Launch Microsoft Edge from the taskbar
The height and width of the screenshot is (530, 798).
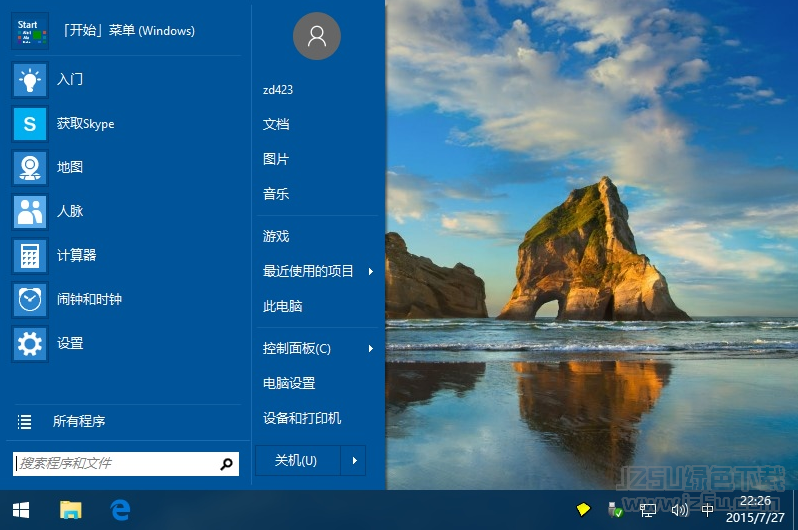[x=120, y=510]
